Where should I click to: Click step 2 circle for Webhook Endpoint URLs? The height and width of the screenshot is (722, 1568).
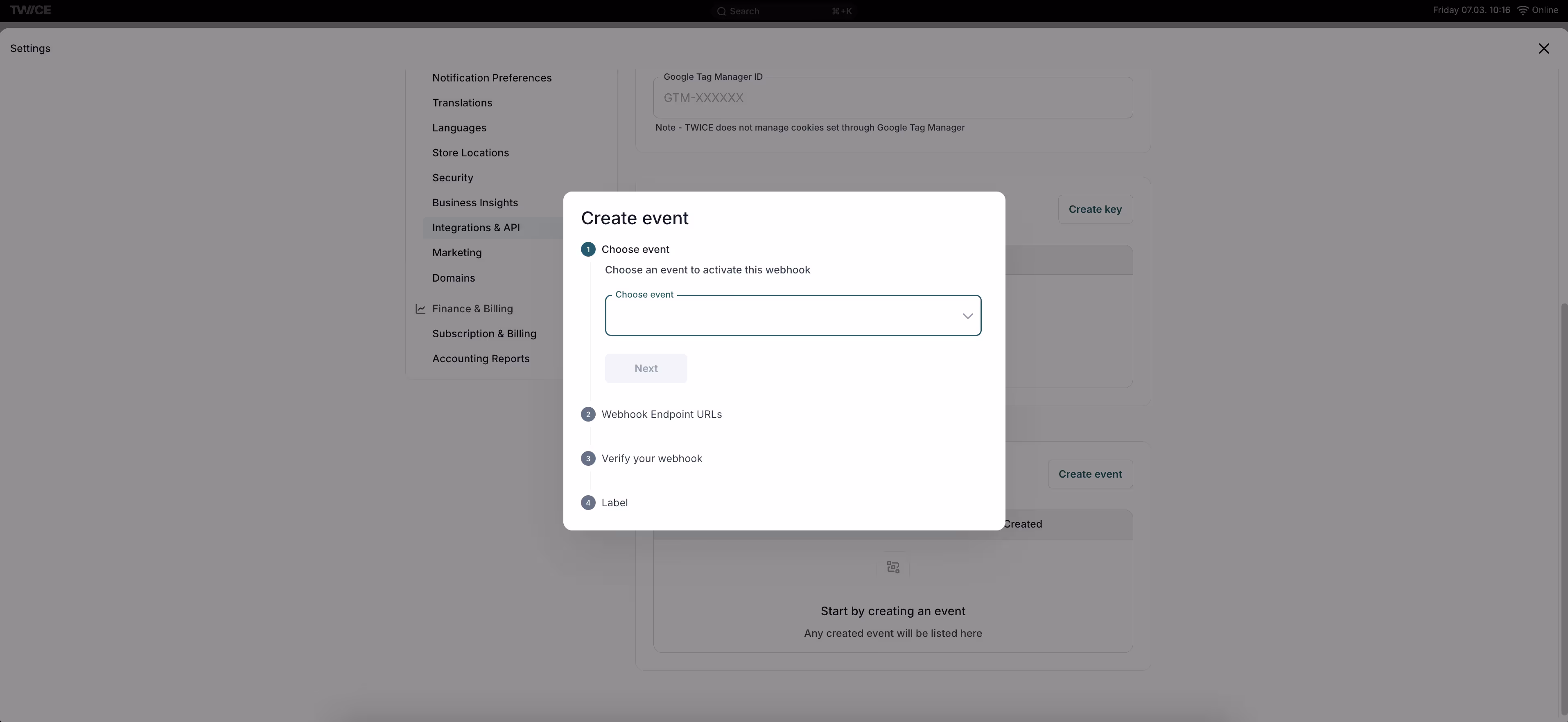click(588, 415)
